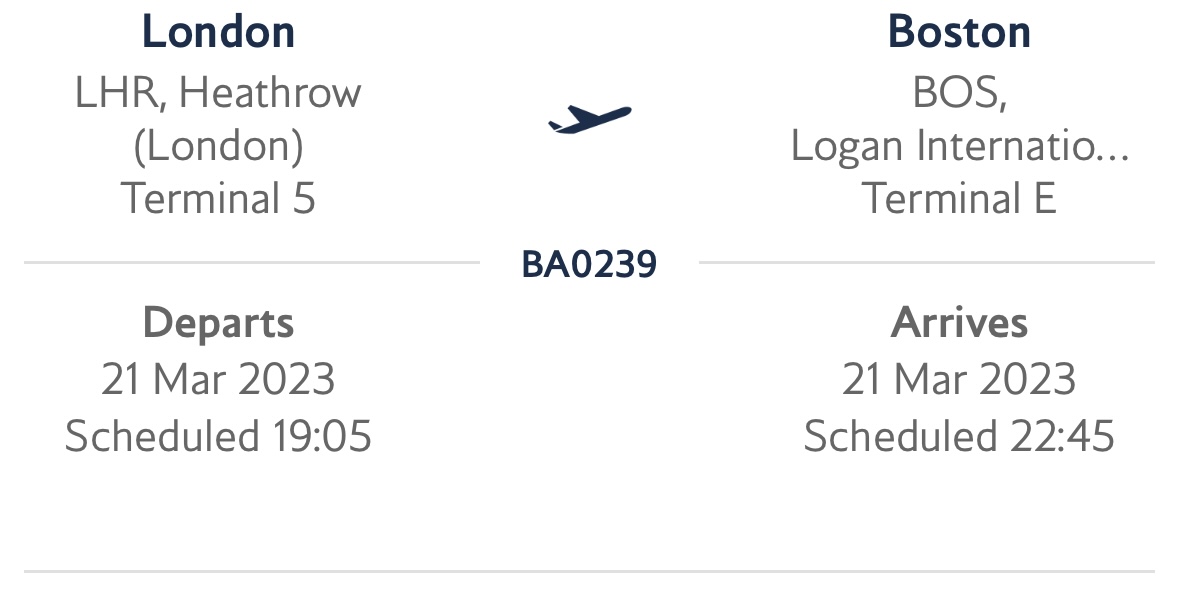Tap the Scheduled 22:45 arrival time
Viewport: 1179px width, 592px height.
[x=959, y=437]
